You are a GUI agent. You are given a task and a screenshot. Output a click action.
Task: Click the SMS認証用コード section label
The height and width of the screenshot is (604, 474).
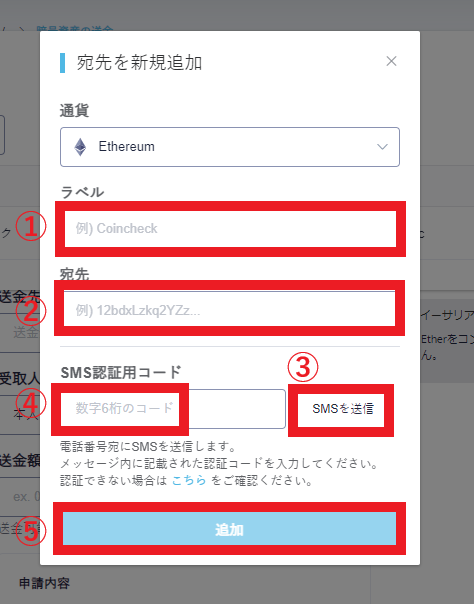point(121,372)
